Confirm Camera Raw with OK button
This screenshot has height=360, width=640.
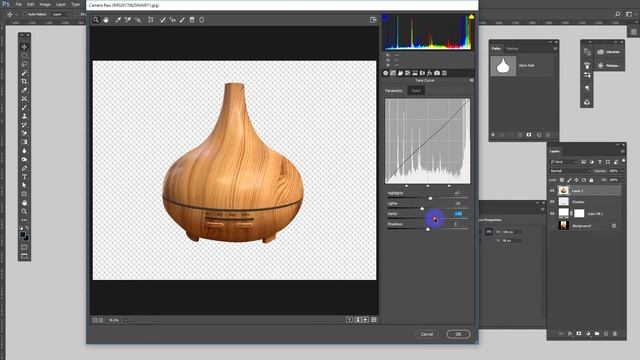458,334
